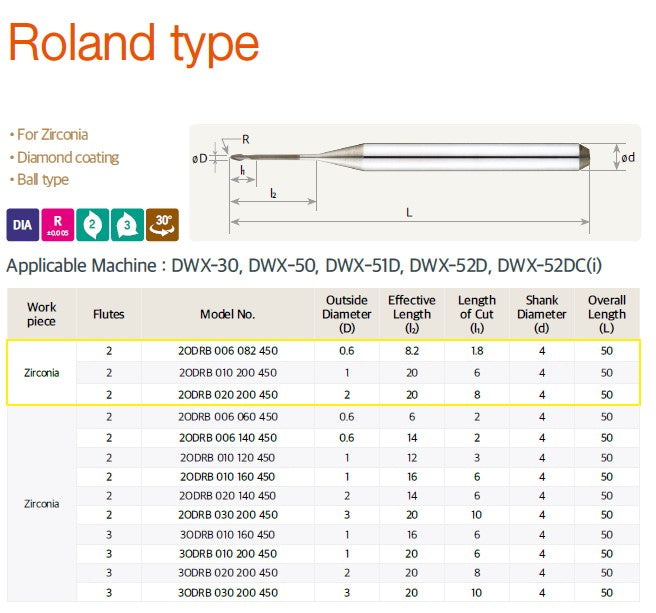Screen dimensions: 656x613
Task: Click the L overall length label in diagram
Action: [x=410, y=213]
